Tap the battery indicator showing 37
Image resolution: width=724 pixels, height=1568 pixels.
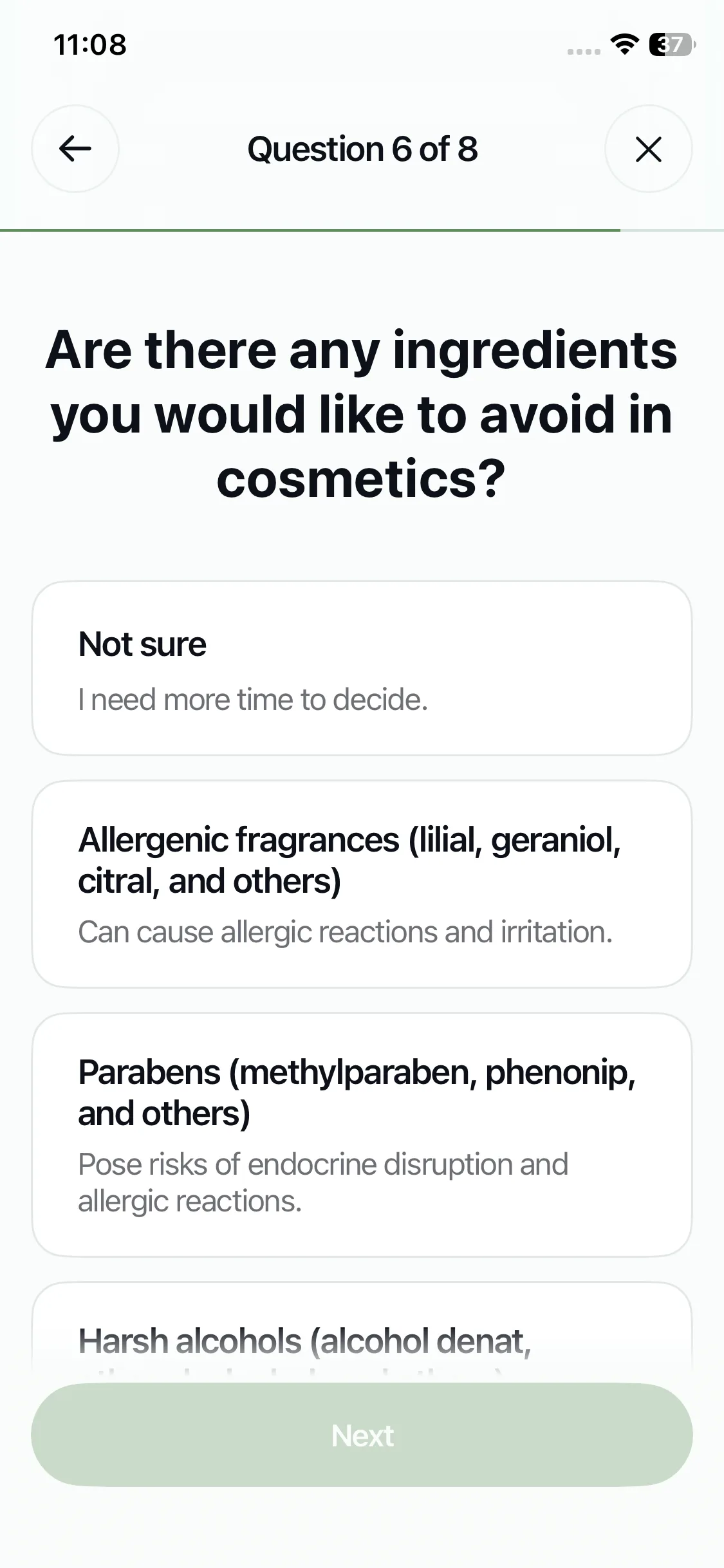[x=671, y=44]
